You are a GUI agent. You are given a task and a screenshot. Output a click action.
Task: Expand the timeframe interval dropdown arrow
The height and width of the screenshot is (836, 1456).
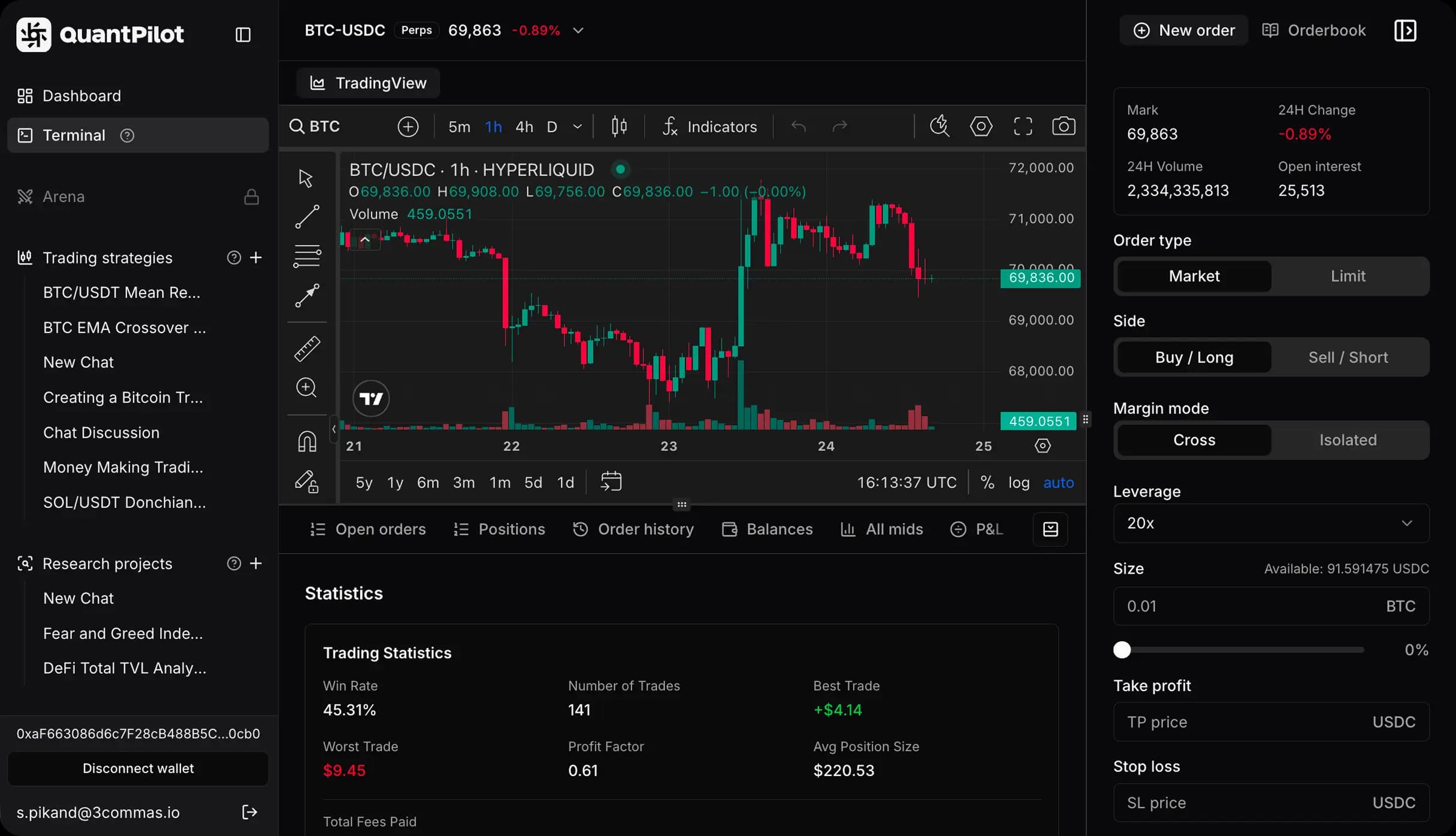tap(578, 126)
